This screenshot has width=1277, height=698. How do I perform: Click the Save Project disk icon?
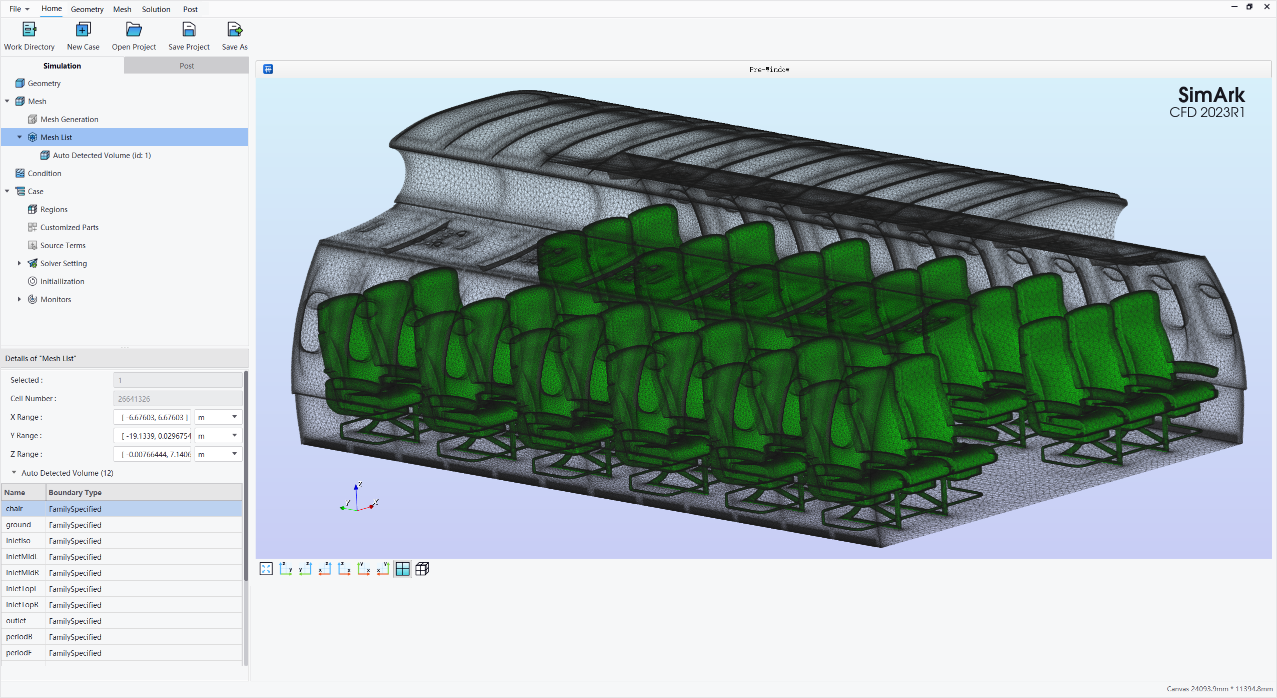coord(189,29)
